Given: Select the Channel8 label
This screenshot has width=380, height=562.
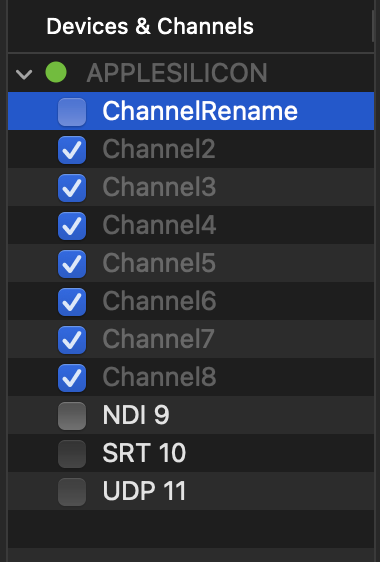Looking at the screenshot, I should pyautogui.click(x=159, y=377).
